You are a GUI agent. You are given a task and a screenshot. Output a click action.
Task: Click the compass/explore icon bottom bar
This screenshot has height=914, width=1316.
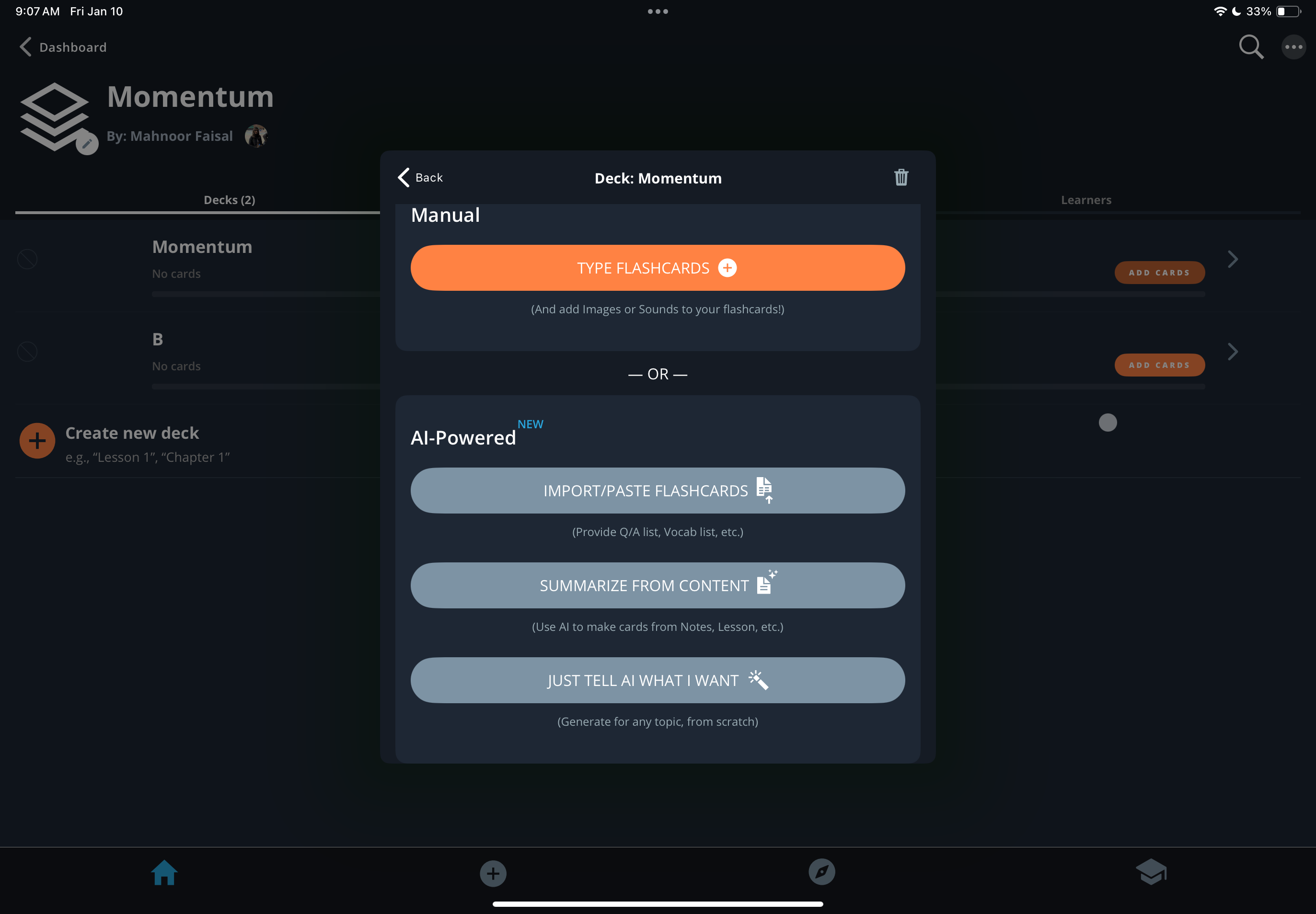822,871
